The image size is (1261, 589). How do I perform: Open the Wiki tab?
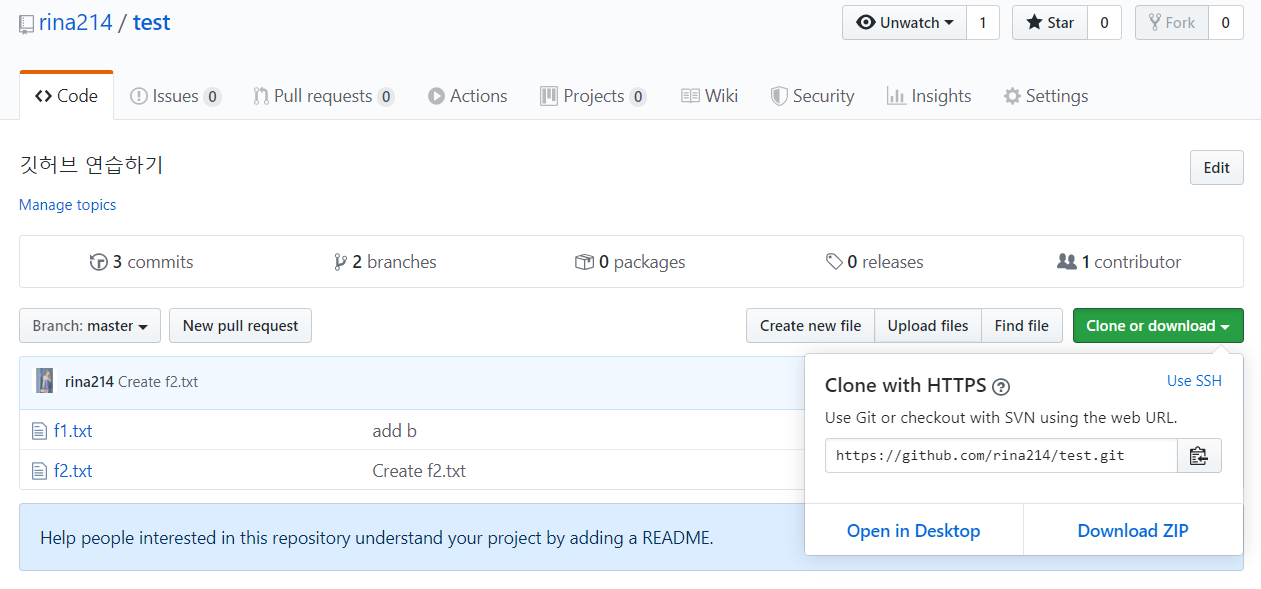click(710, 96)
